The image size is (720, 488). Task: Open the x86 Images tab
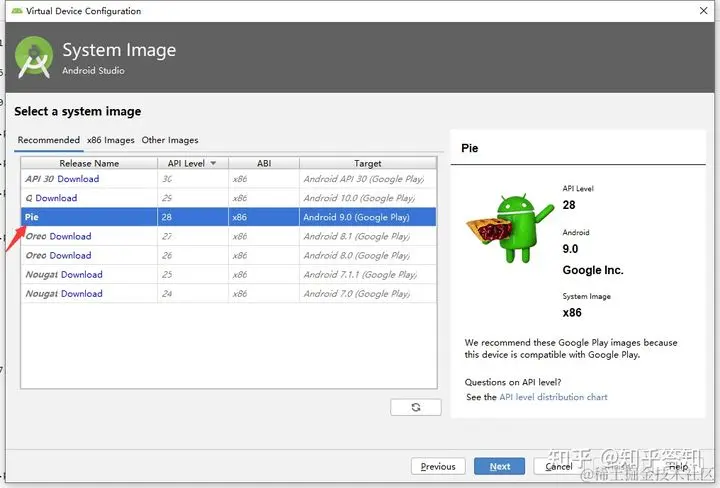[111, 140]
